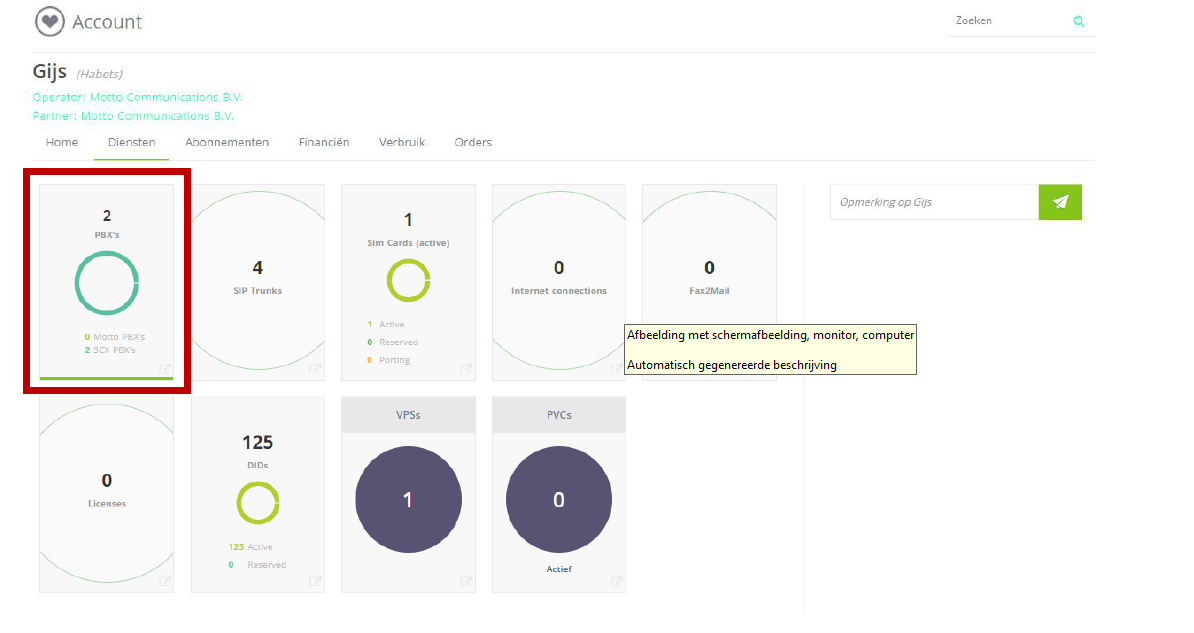This screenshot has height=633, width=1194.
Task: Open external link icon on Licenses card
Action: coord(164,581)
